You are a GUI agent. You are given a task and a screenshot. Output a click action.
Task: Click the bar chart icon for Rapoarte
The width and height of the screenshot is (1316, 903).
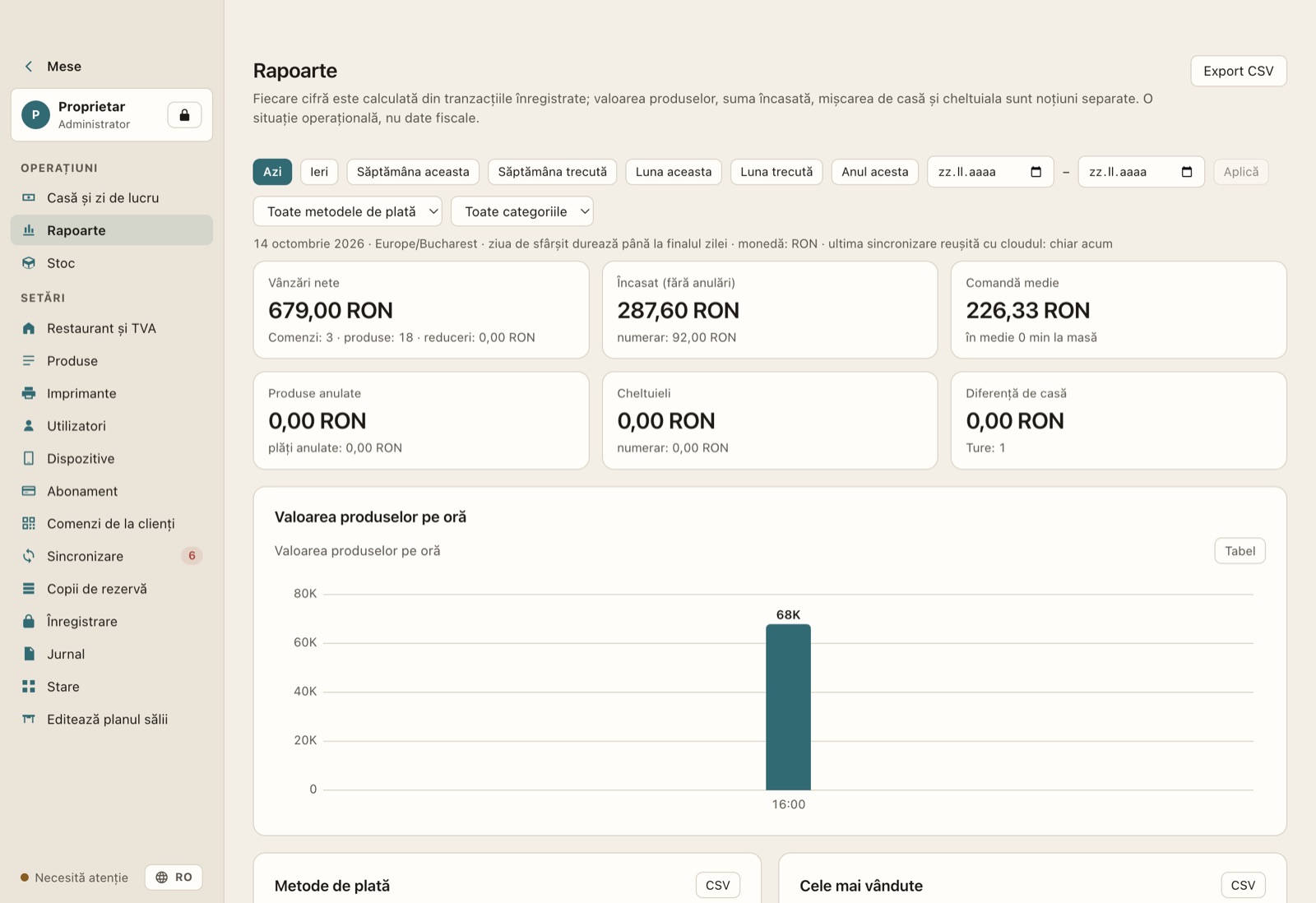(x=29, y=230)
